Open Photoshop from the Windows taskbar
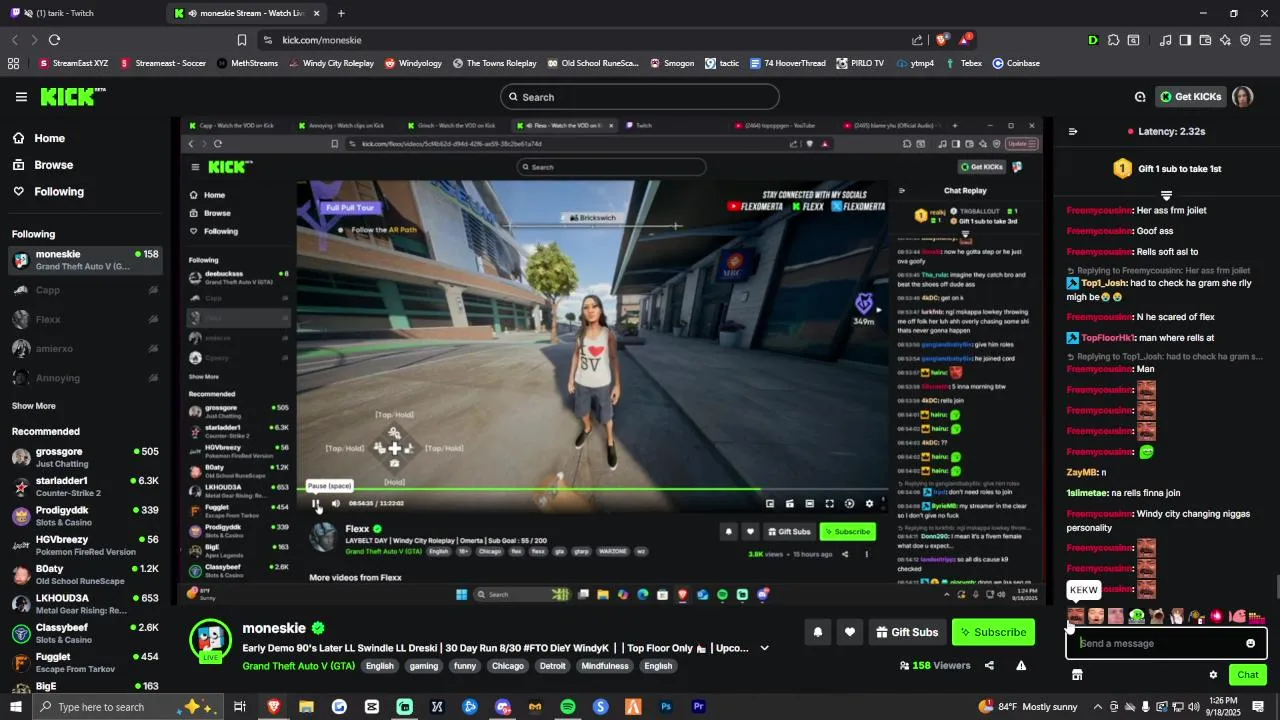Screen dimensions: 1280x720 point(666,707)
